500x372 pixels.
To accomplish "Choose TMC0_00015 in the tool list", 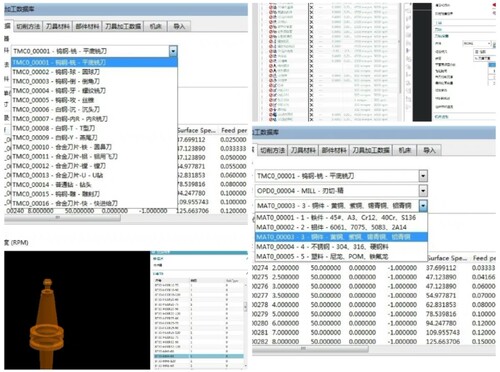I will 94,194.
